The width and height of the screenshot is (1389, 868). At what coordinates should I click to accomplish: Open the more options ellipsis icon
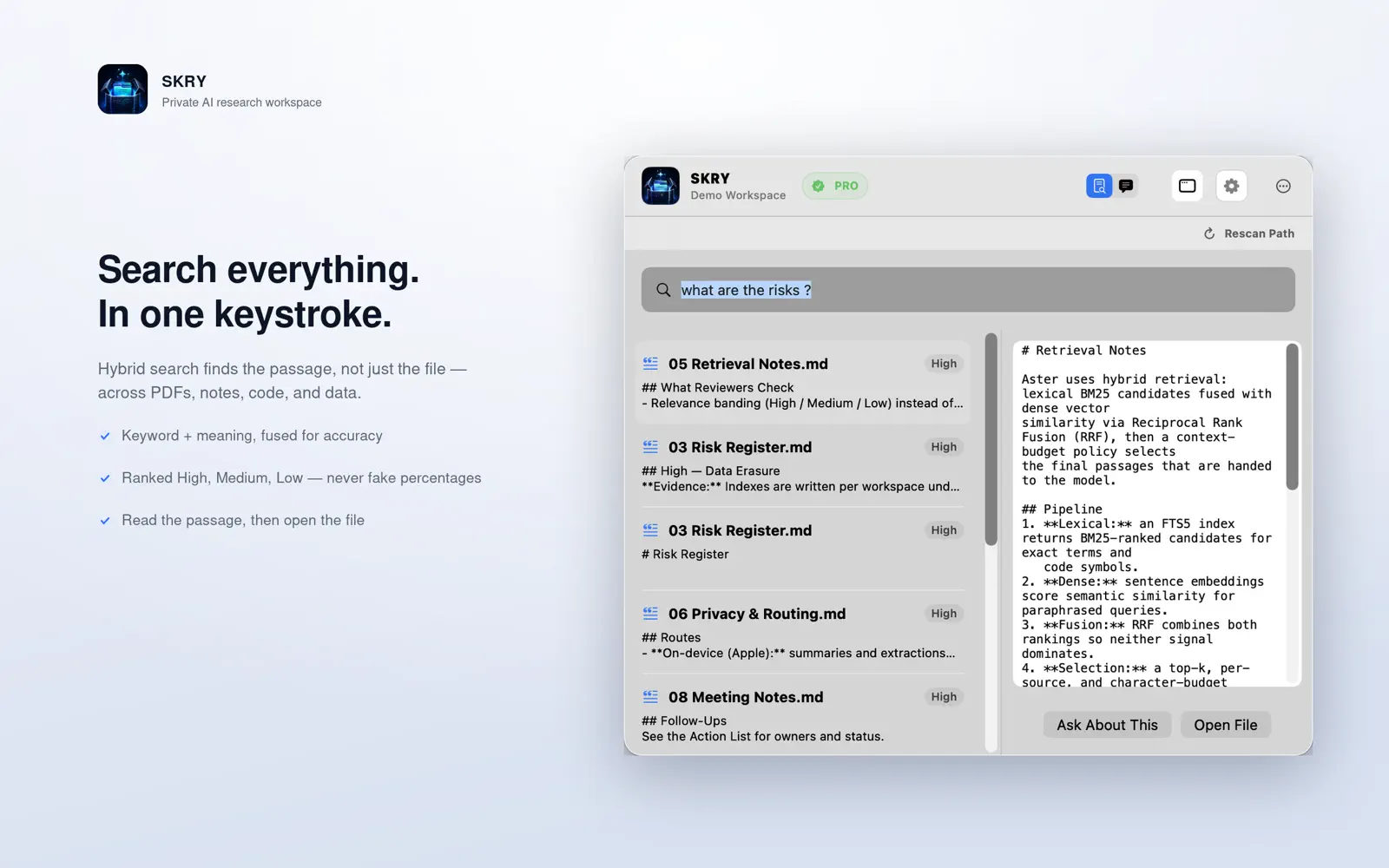[x=1283, y=186]
